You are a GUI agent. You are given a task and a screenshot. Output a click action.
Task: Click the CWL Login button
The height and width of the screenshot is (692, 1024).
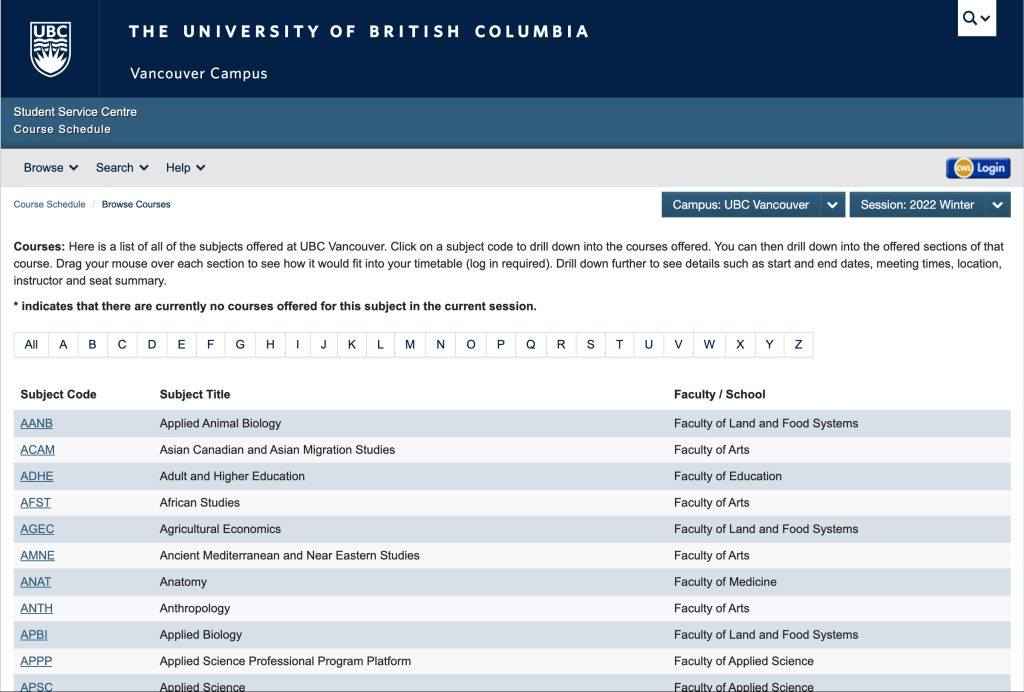[978, 168]
